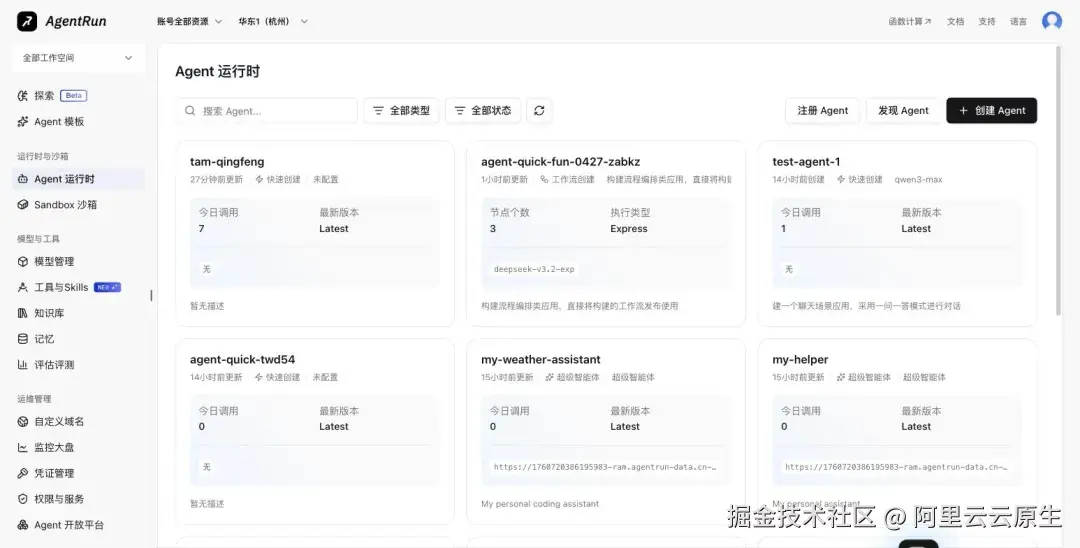Open the 账号全部资源 dropdown
1080x548 pixels.
point(189,21)
